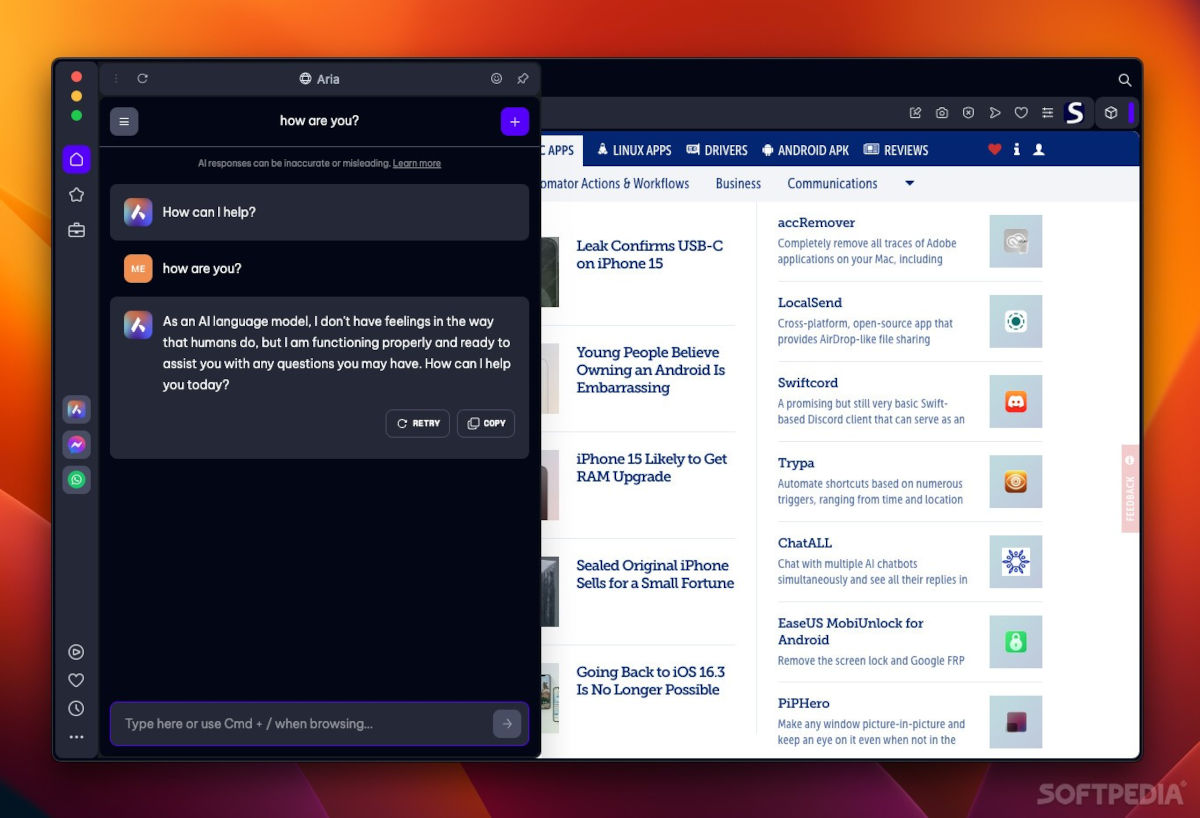1200x818 pixels.
Task: Click the LocalSend thumbnail
Action: coord(1016,321)
